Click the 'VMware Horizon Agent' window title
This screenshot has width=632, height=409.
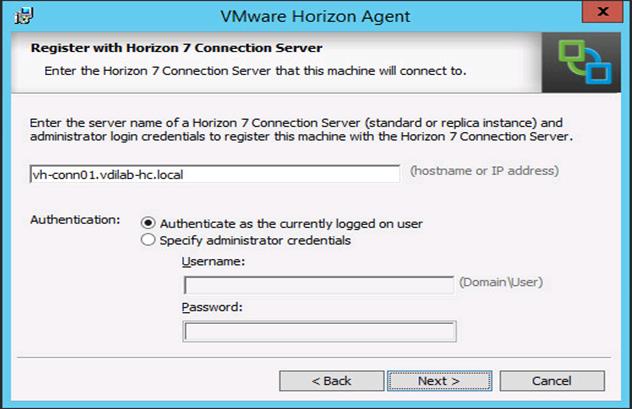pos(315,17)
